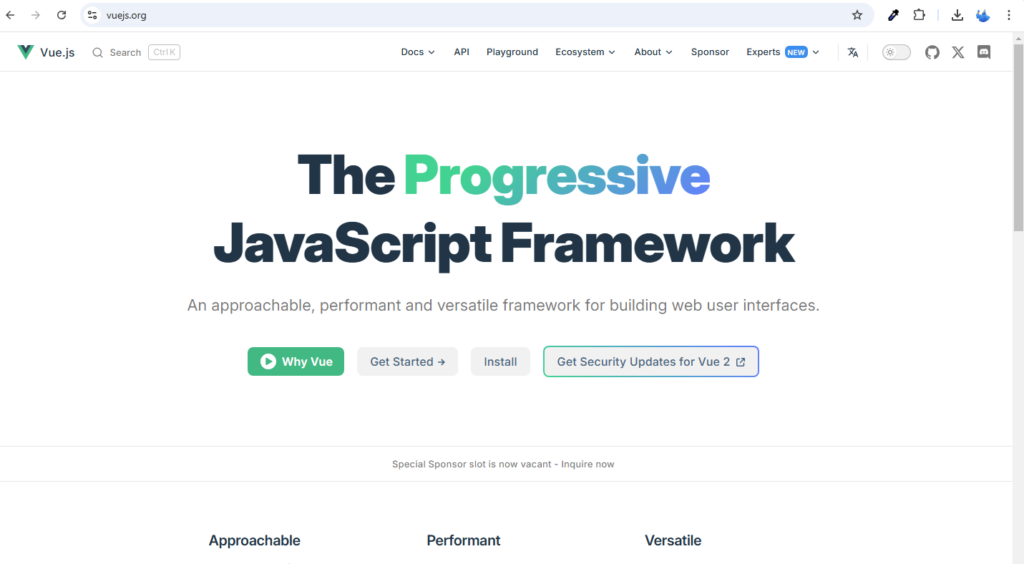Click the word Progressive in headline
The width and height of the screenshot is (1024, 564).
[x=557, y=178]
